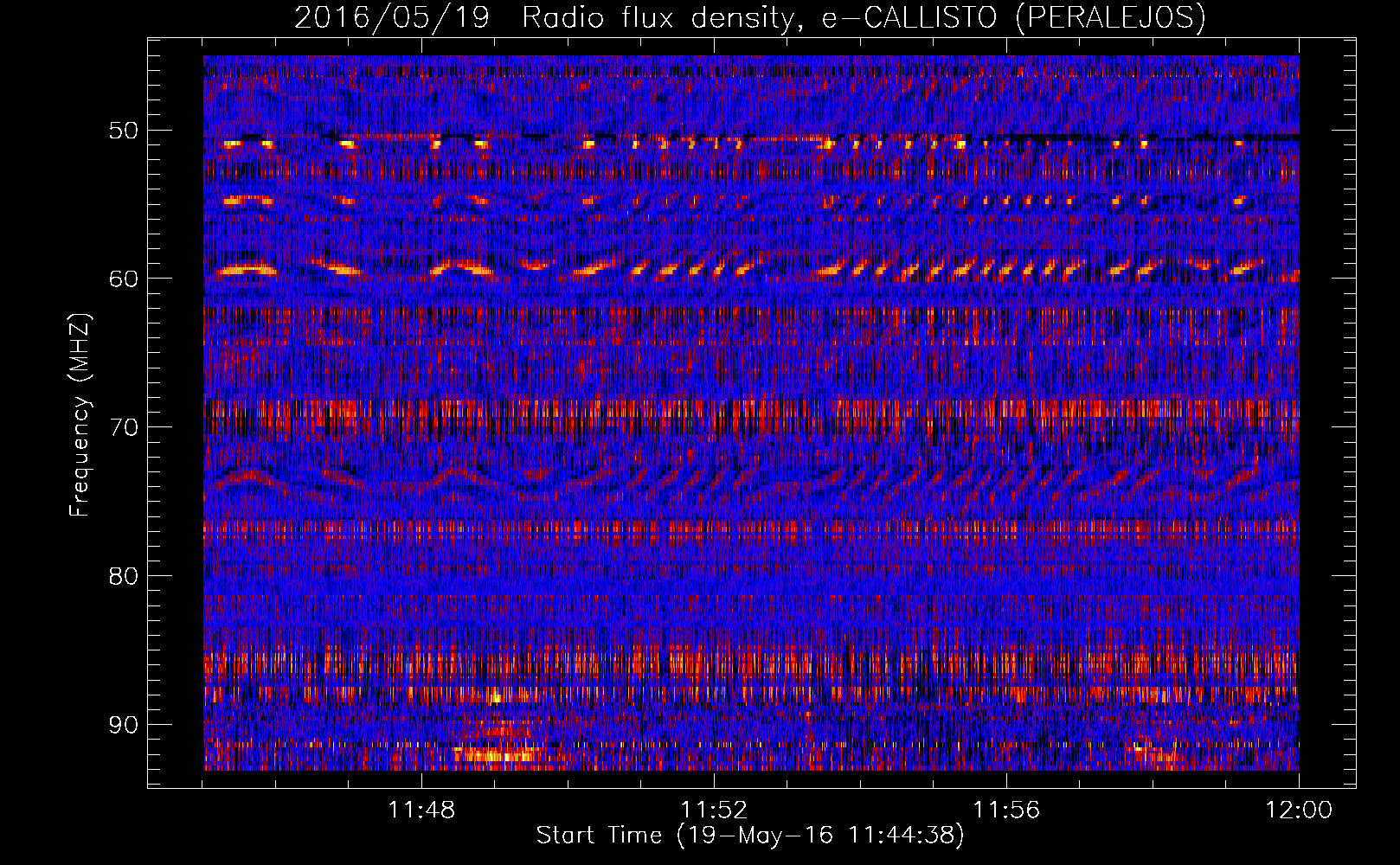This screenshot has height=865, width=1400.
Task: Click the frequency tick label '70'
Action: [124, 427]
